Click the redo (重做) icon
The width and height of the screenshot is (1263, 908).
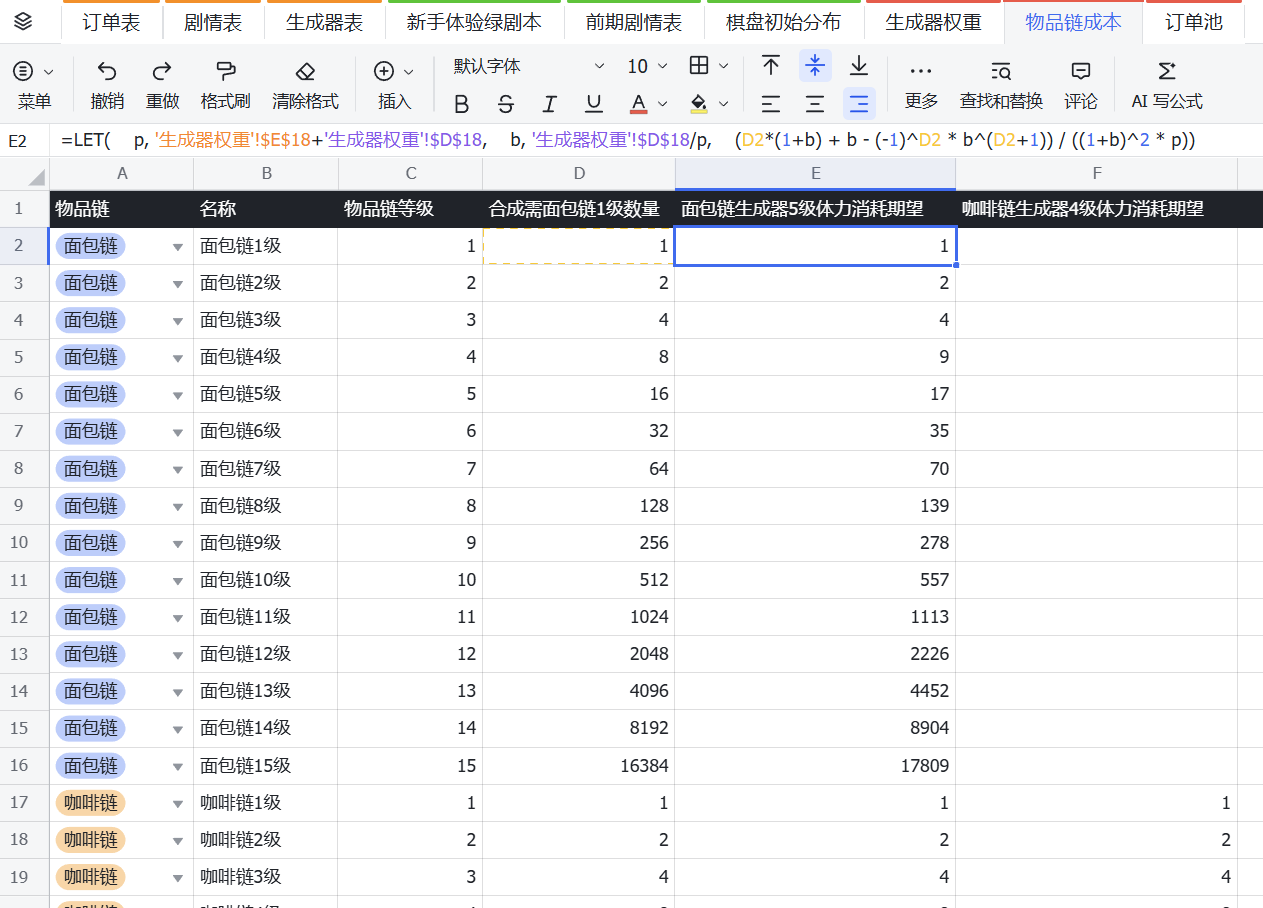coord(162,71)
